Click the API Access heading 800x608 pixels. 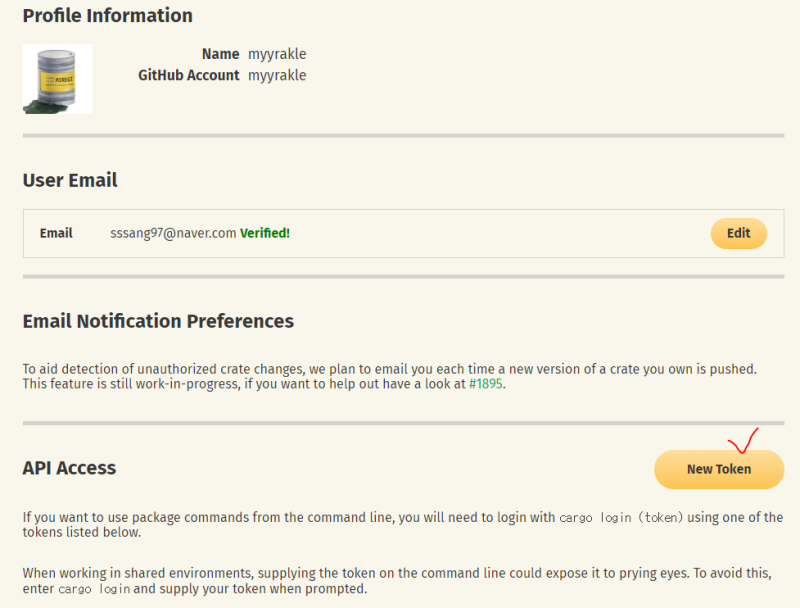69,468
